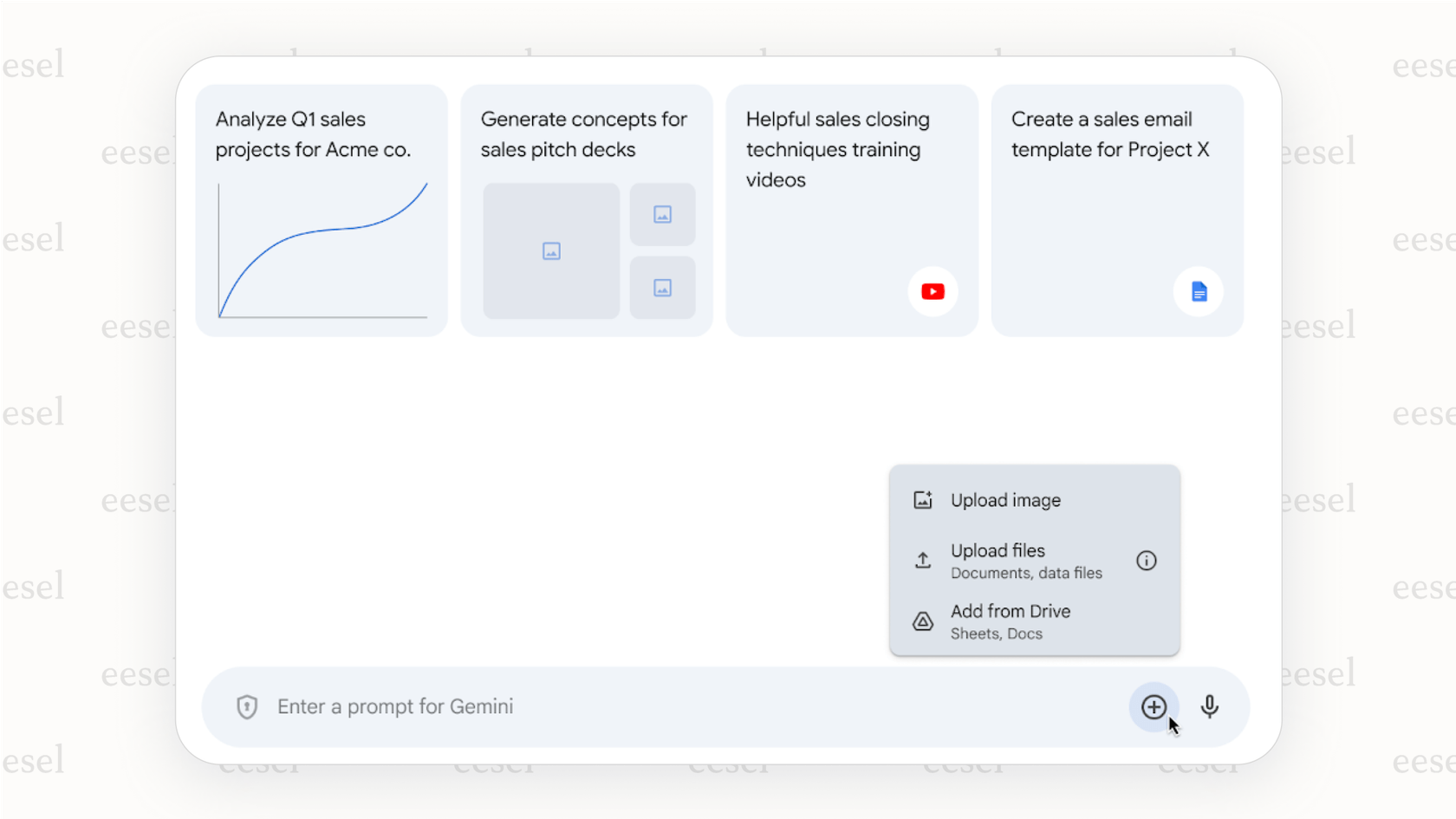Click the upload arrow icon beside Upload files

click(x=922, y=561)
